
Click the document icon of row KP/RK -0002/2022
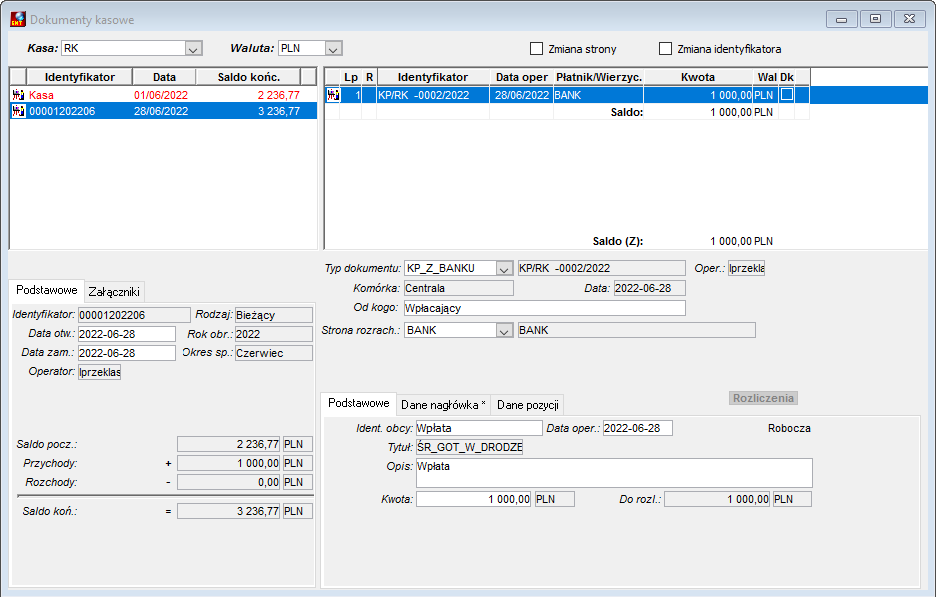[x=333, y=94]
